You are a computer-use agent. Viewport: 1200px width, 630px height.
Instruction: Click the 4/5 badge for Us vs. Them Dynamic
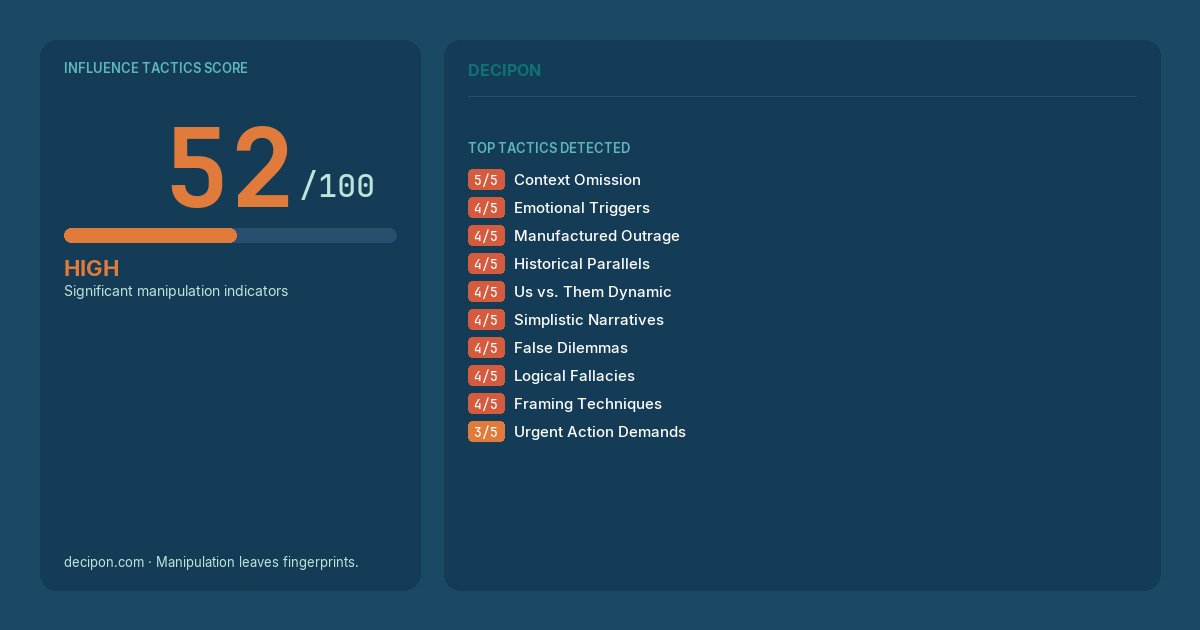point(486,292)
